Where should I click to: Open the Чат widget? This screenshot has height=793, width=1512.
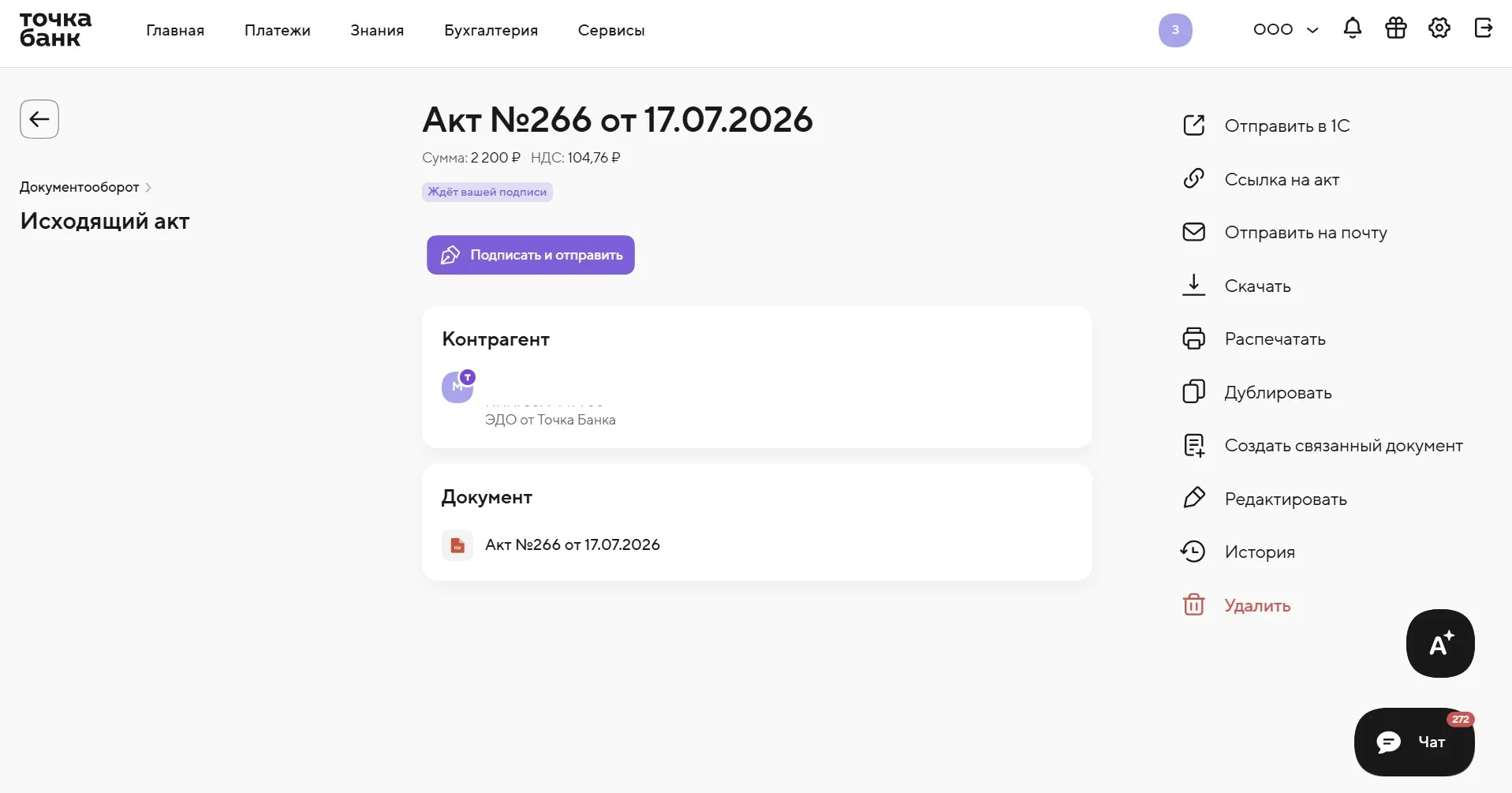[x=1413, y=742]
